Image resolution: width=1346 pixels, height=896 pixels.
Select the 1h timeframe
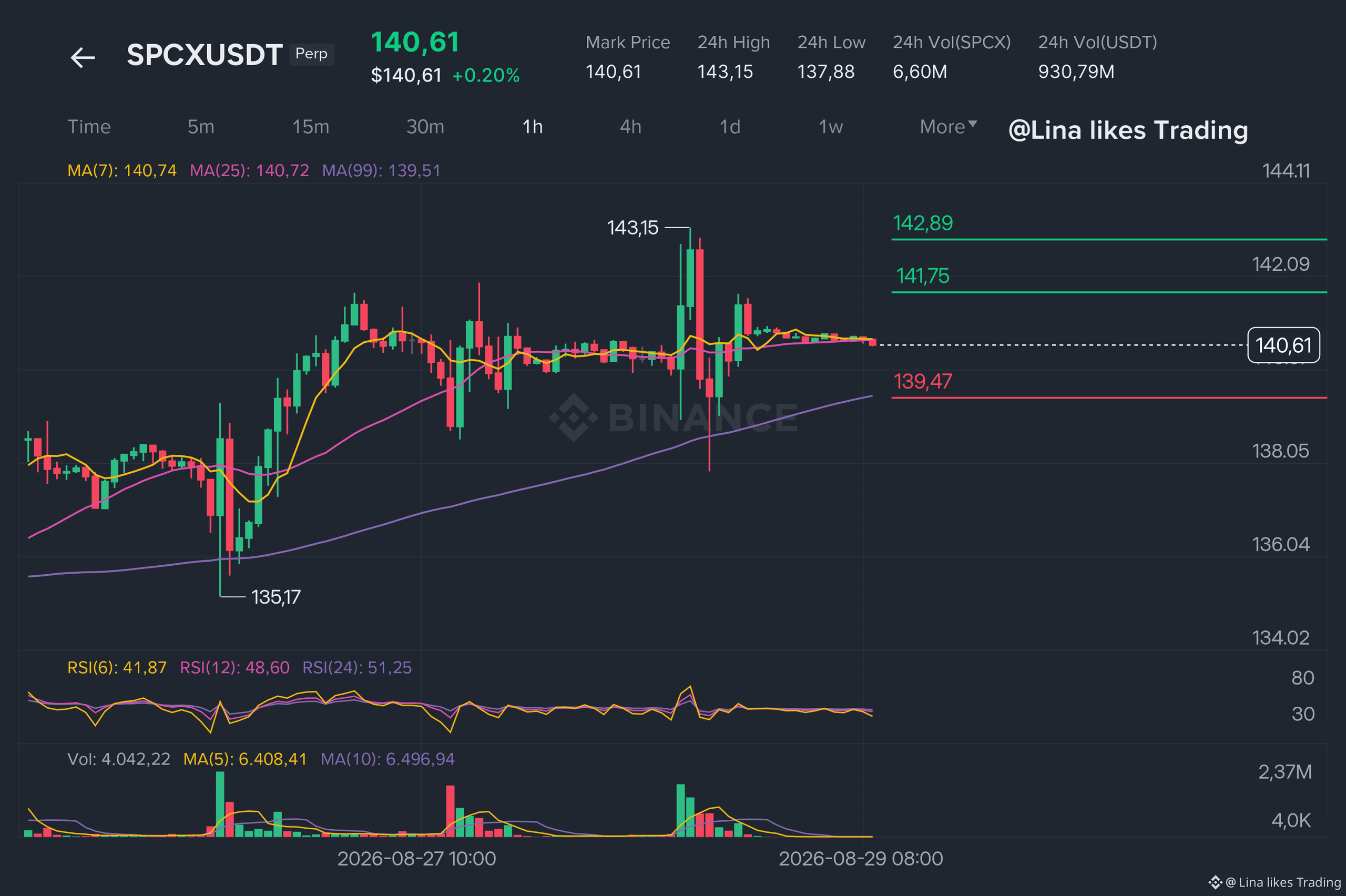(533, 126)
